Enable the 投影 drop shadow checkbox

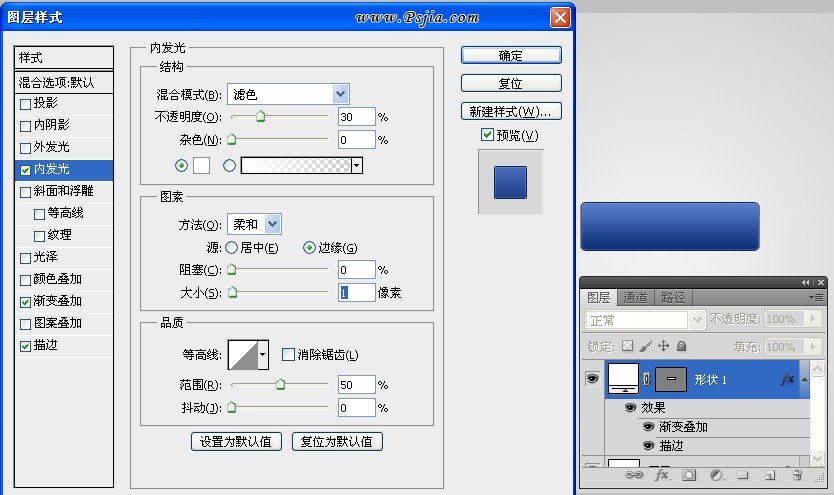tap(25, 103)
